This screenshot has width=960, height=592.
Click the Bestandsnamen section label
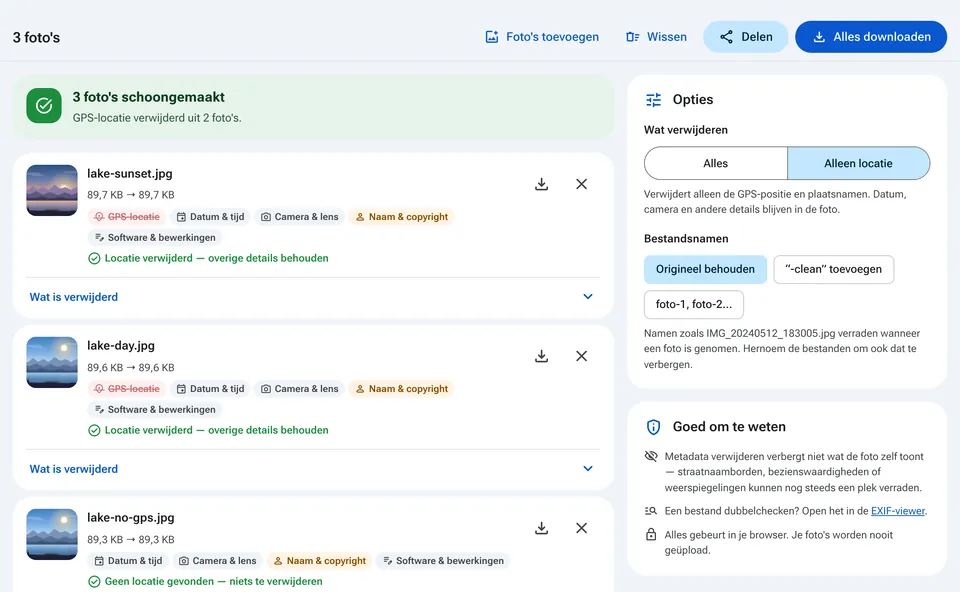[x=686, y=239]
